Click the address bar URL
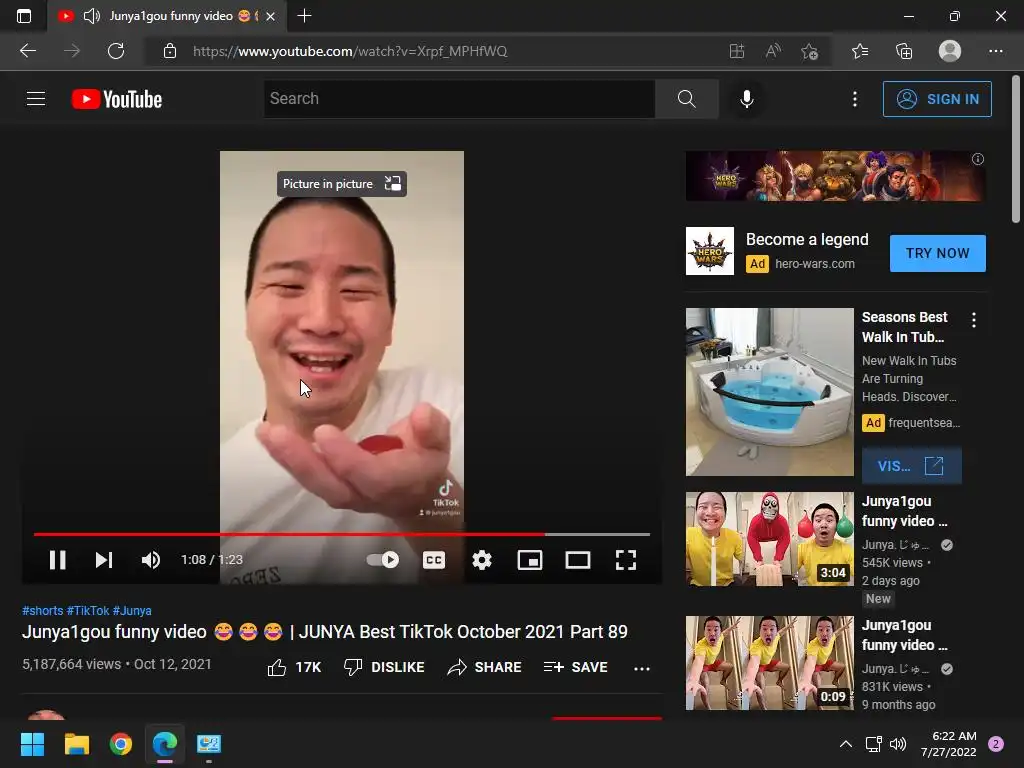This screenshot has height=768, width=1024. pyautogui.click(x=350, y=51)
